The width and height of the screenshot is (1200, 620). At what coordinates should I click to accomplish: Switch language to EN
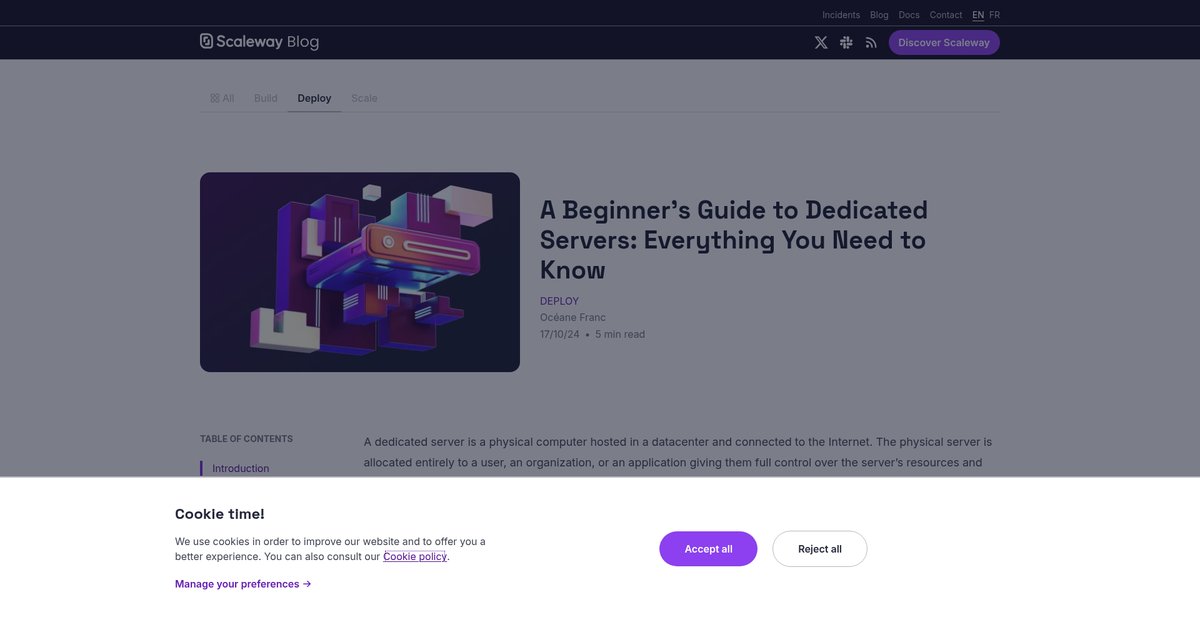978,15
